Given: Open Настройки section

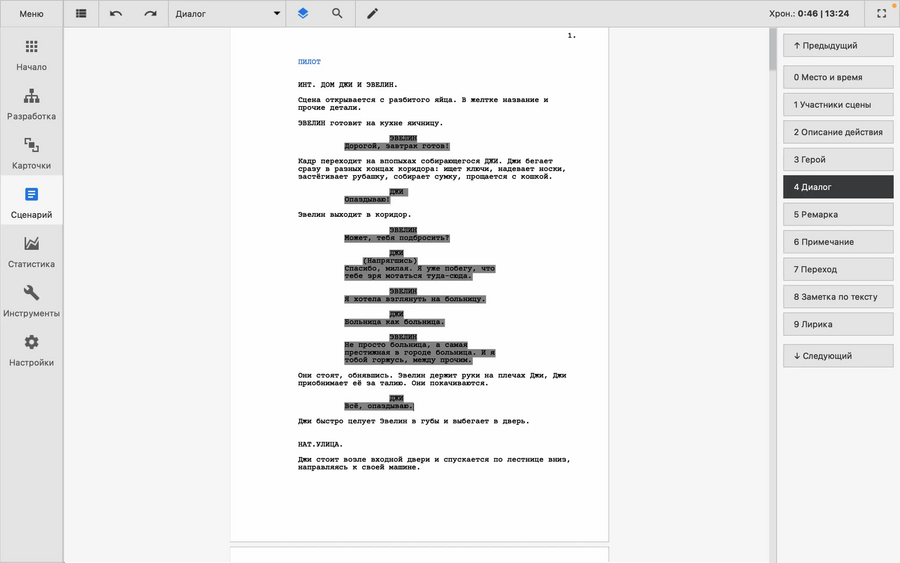Looking at the screenshot, I should click(32, 351).
